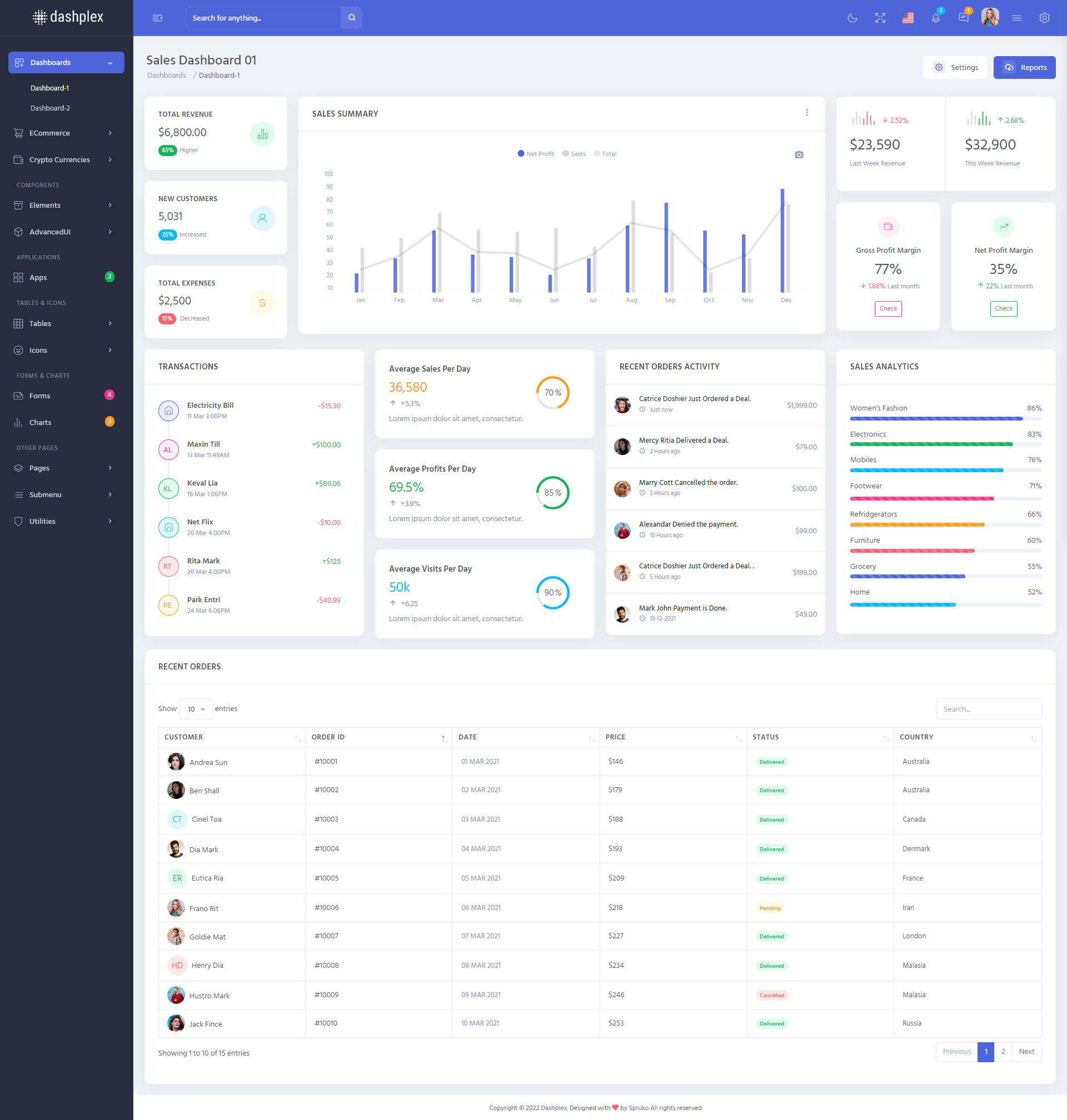
Task: Expand the Crypto Currencies menu
Action: click(x=63, y=160)
